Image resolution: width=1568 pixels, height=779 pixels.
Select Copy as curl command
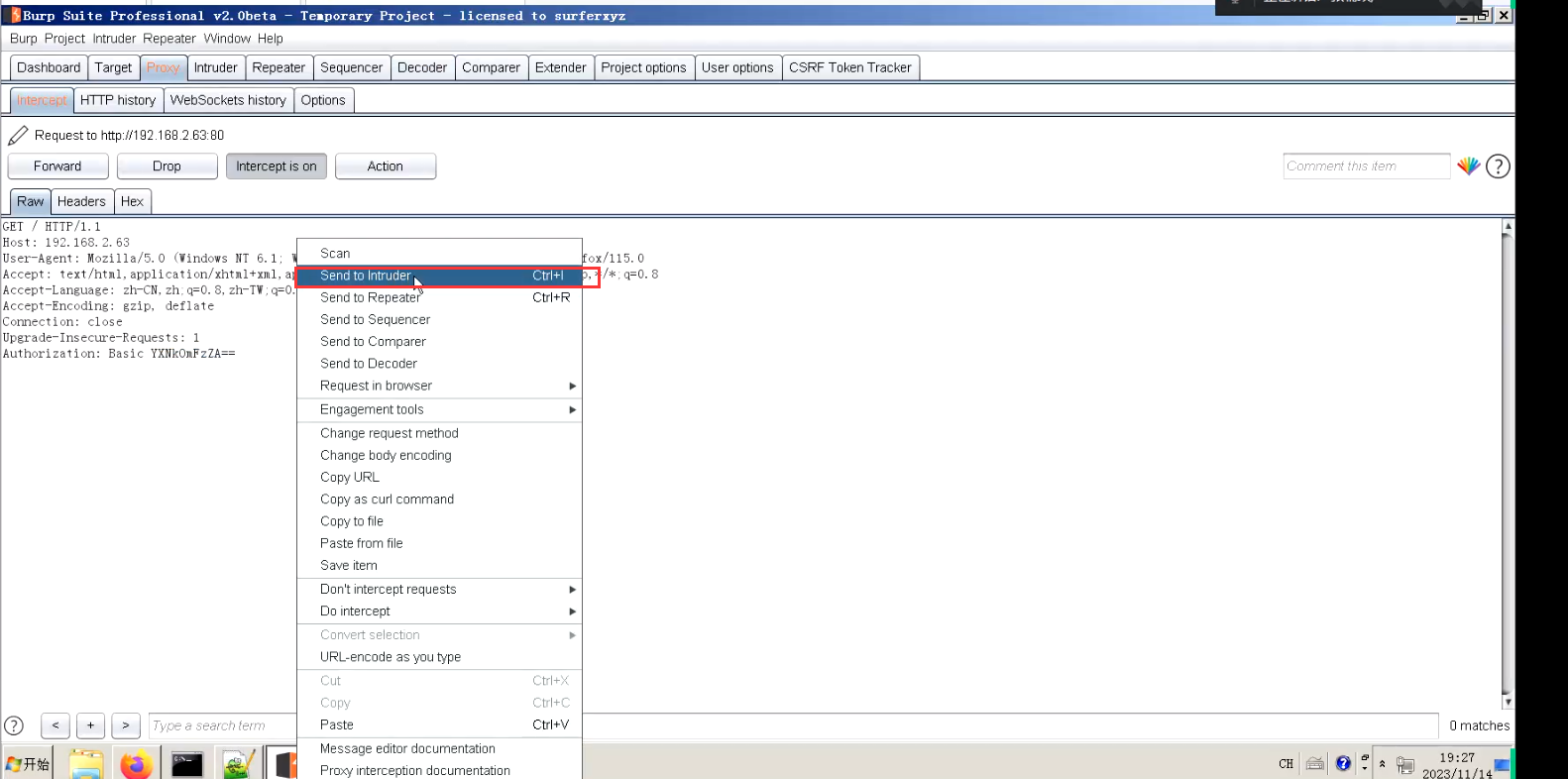click(x=439, y=500)
